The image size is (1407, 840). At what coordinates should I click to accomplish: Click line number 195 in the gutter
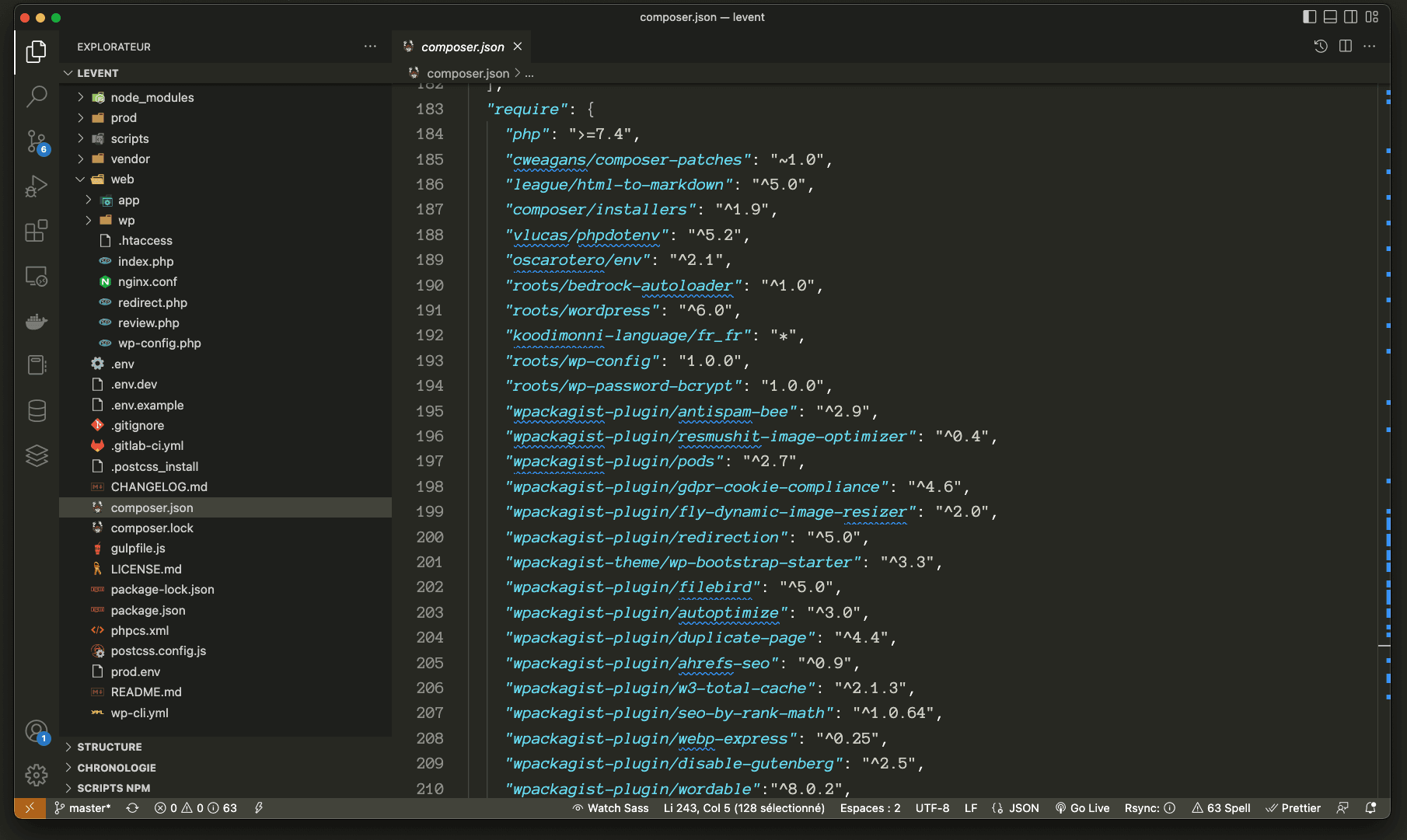(x=430, y=411)
